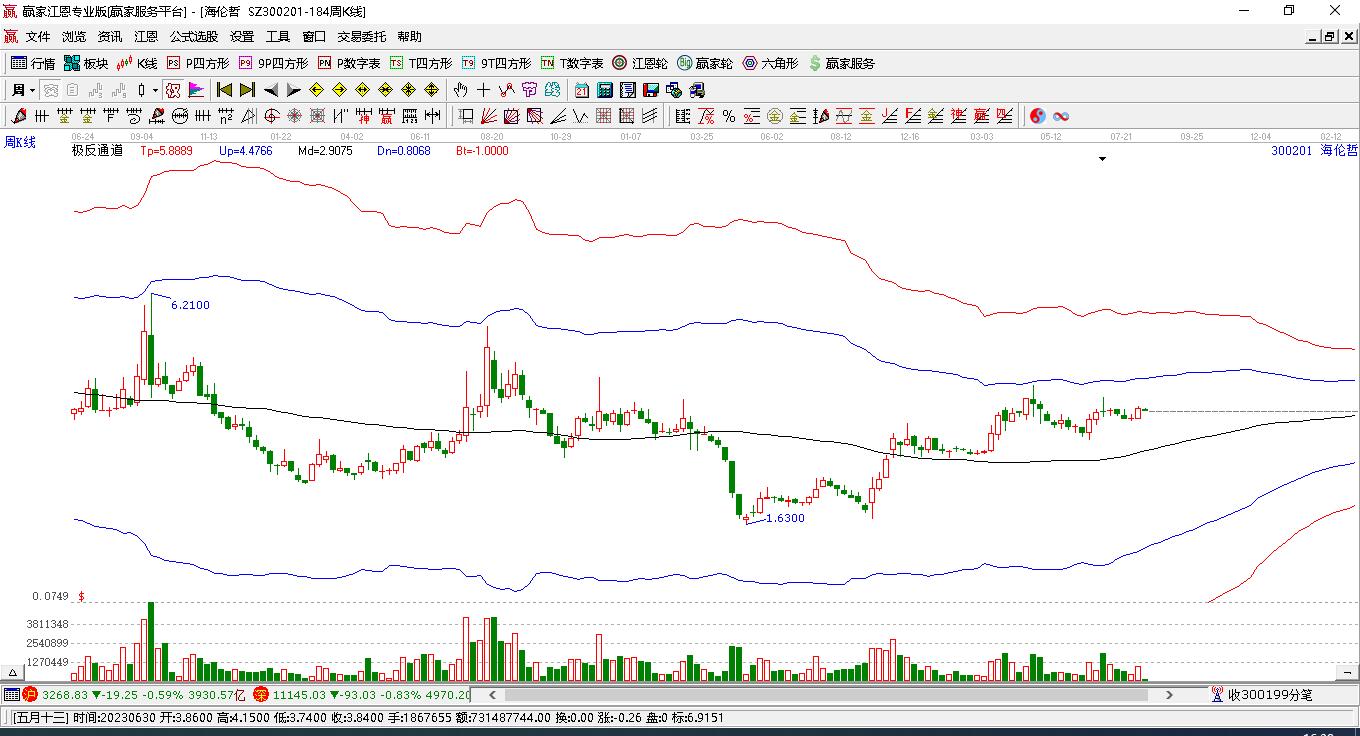Toggle the pink flag indicator button
This screenshot has width=1360, height=736.
coord(195,90)
